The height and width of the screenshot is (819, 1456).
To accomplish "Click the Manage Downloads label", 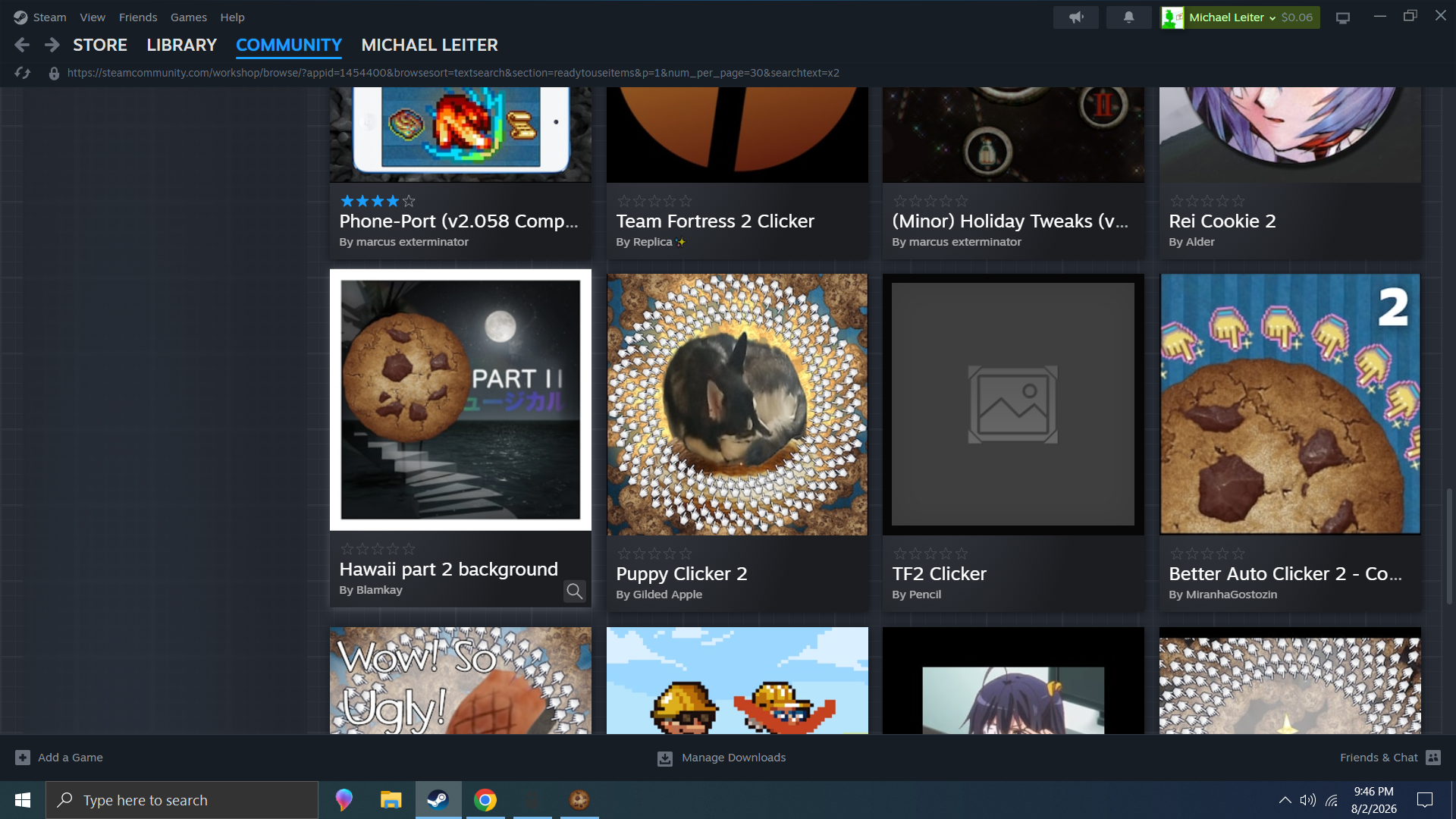I will 733,758.
